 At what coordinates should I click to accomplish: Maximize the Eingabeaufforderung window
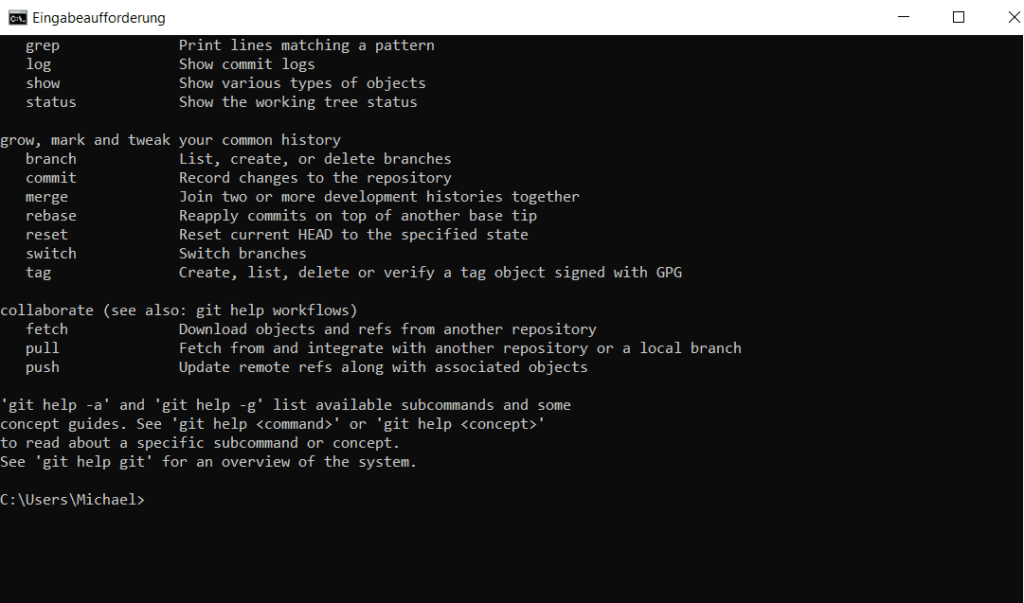958,17
